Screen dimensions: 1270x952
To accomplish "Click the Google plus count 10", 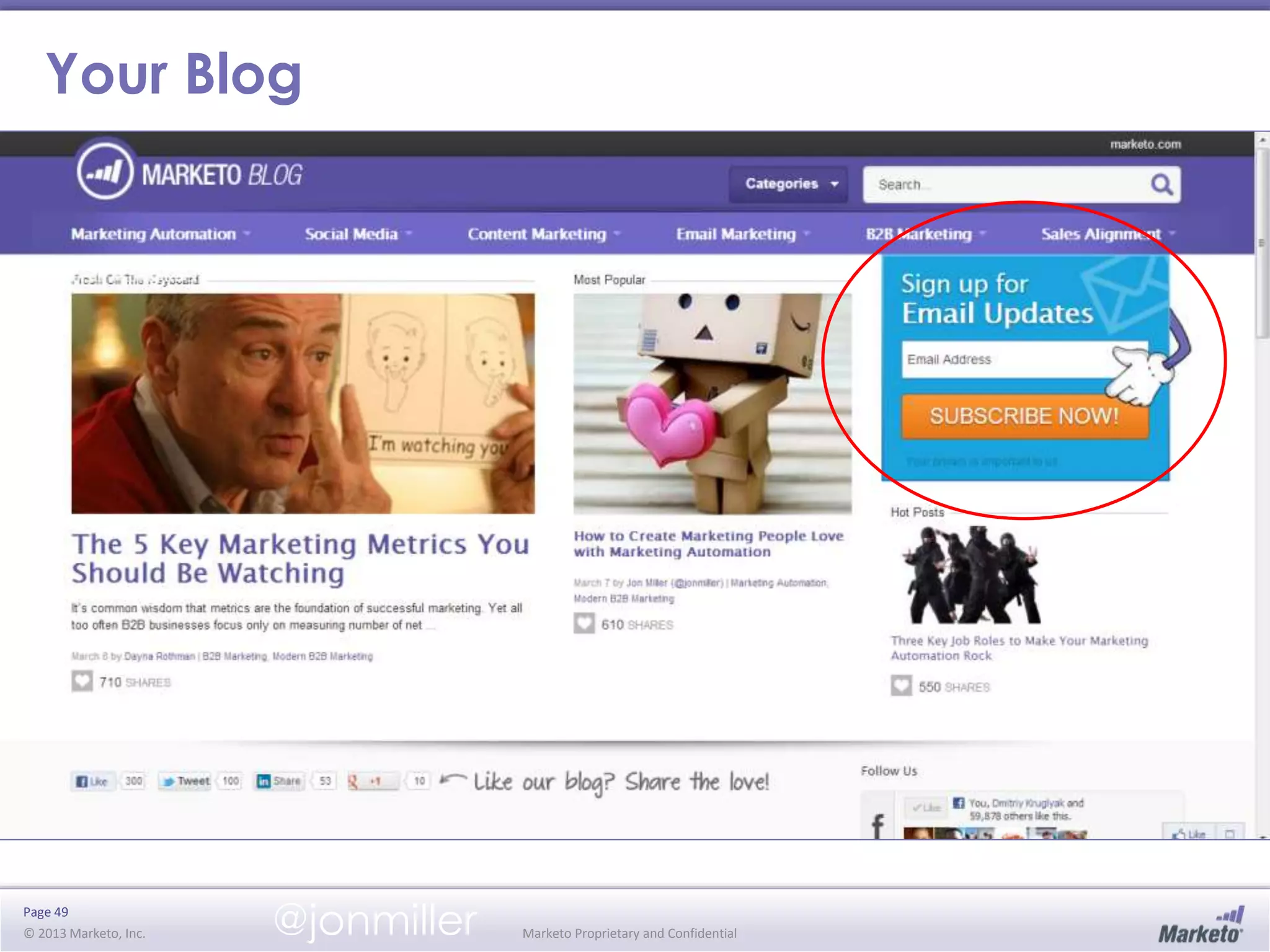I will point(419,781).
